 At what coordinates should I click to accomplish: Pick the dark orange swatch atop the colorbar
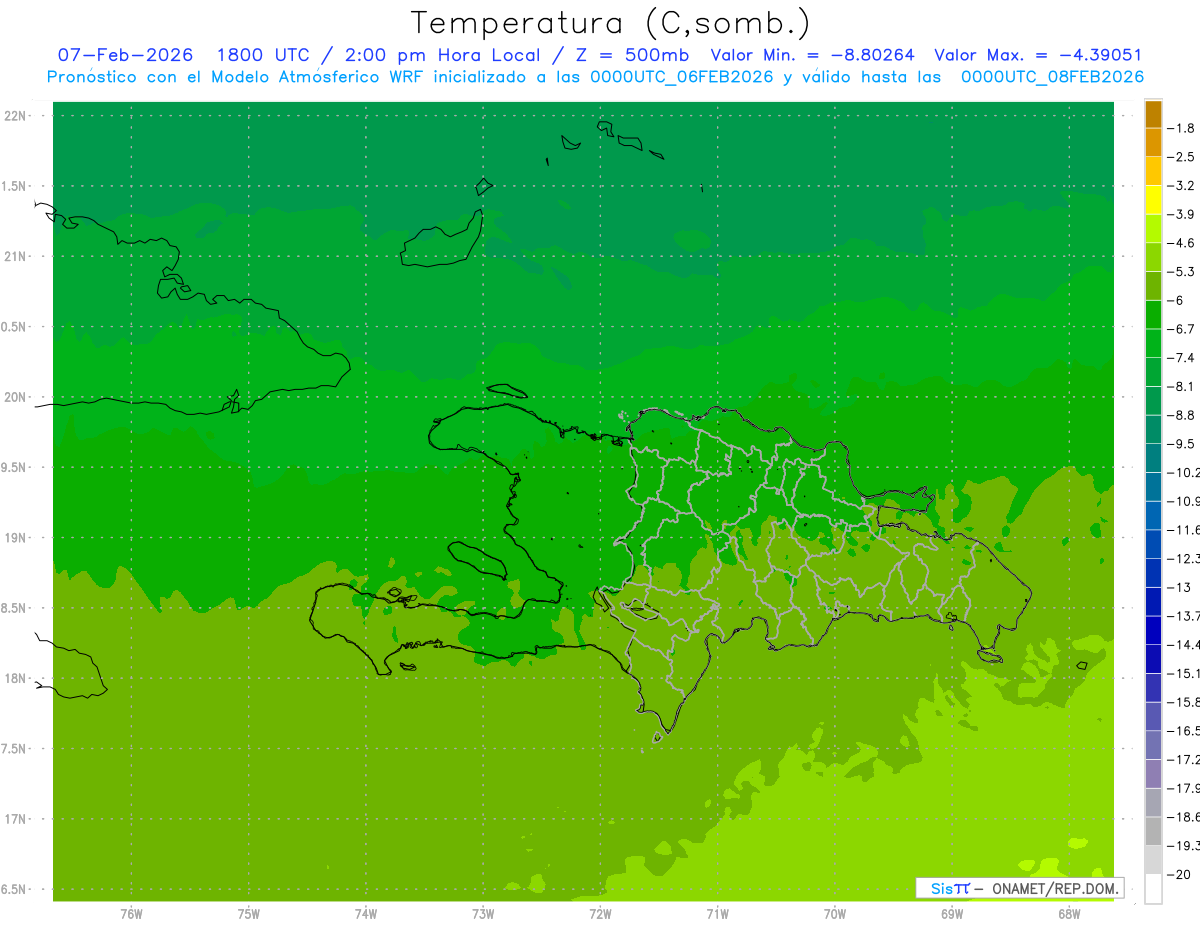(x=1153, y=114)
